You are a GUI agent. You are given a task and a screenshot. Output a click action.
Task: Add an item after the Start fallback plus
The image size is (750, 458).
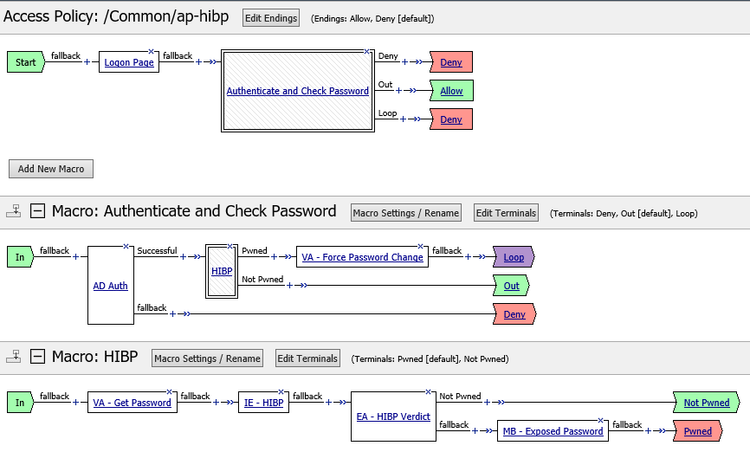pos(86,62)
